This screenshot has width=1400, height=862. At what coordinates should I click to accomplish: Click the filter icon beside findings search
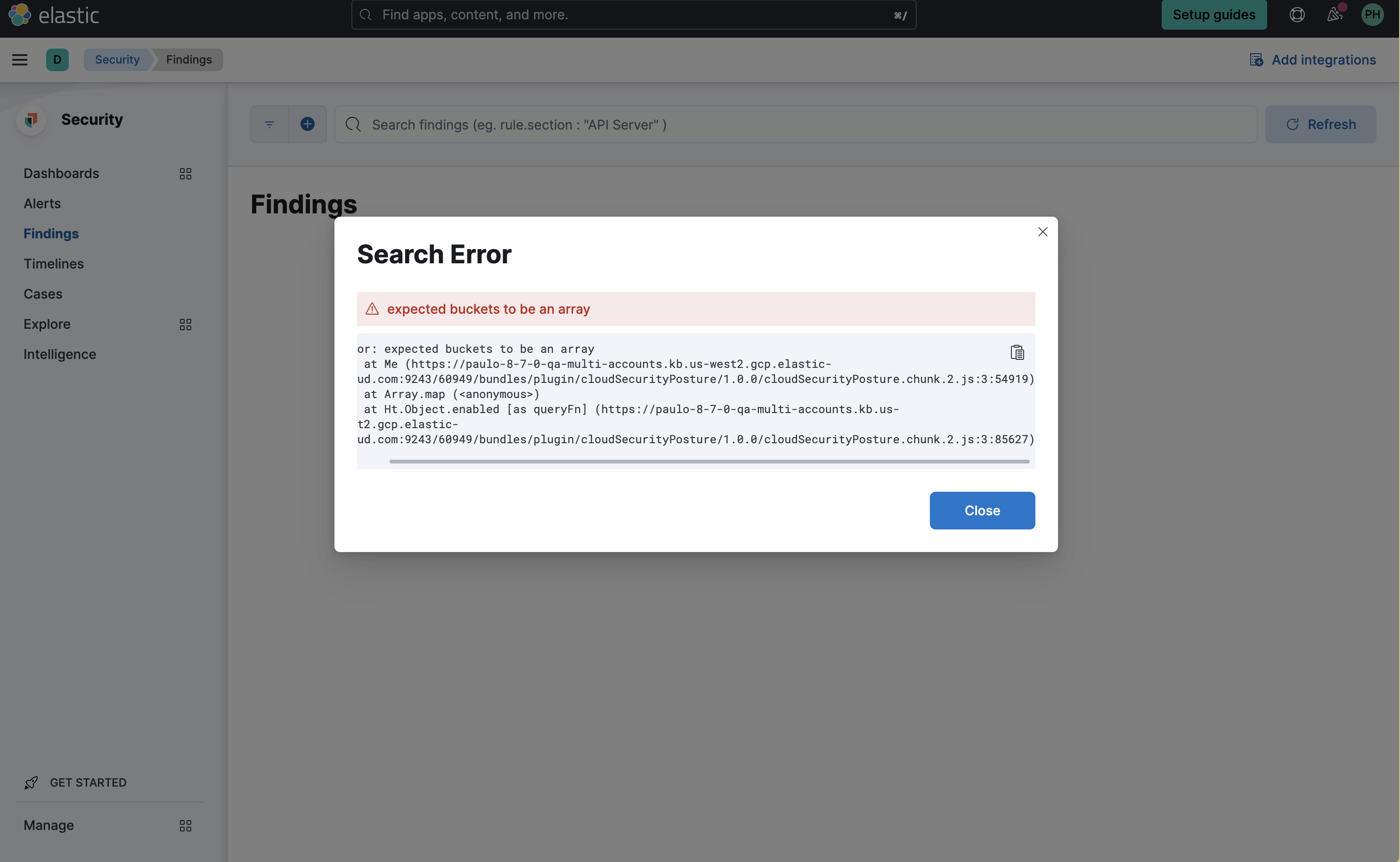(x=269, y=124)
